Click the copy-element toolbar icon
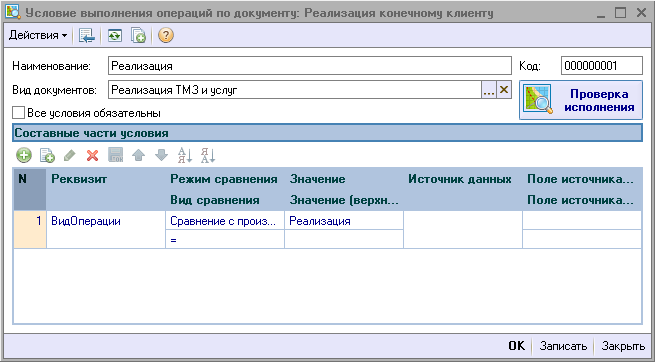The height and width of the screenshot is (362, 655). 138,35
